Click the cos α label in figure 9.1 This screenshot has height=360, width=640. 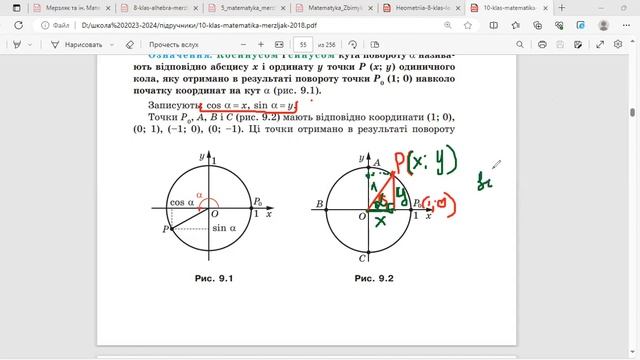pos(182,202)
